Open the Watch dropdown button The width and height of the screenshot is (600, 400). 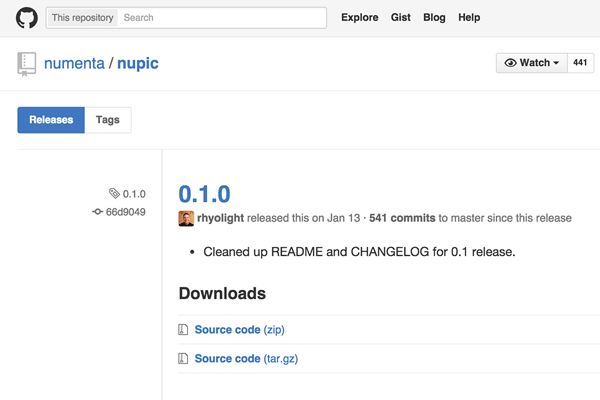click(532, 63)
